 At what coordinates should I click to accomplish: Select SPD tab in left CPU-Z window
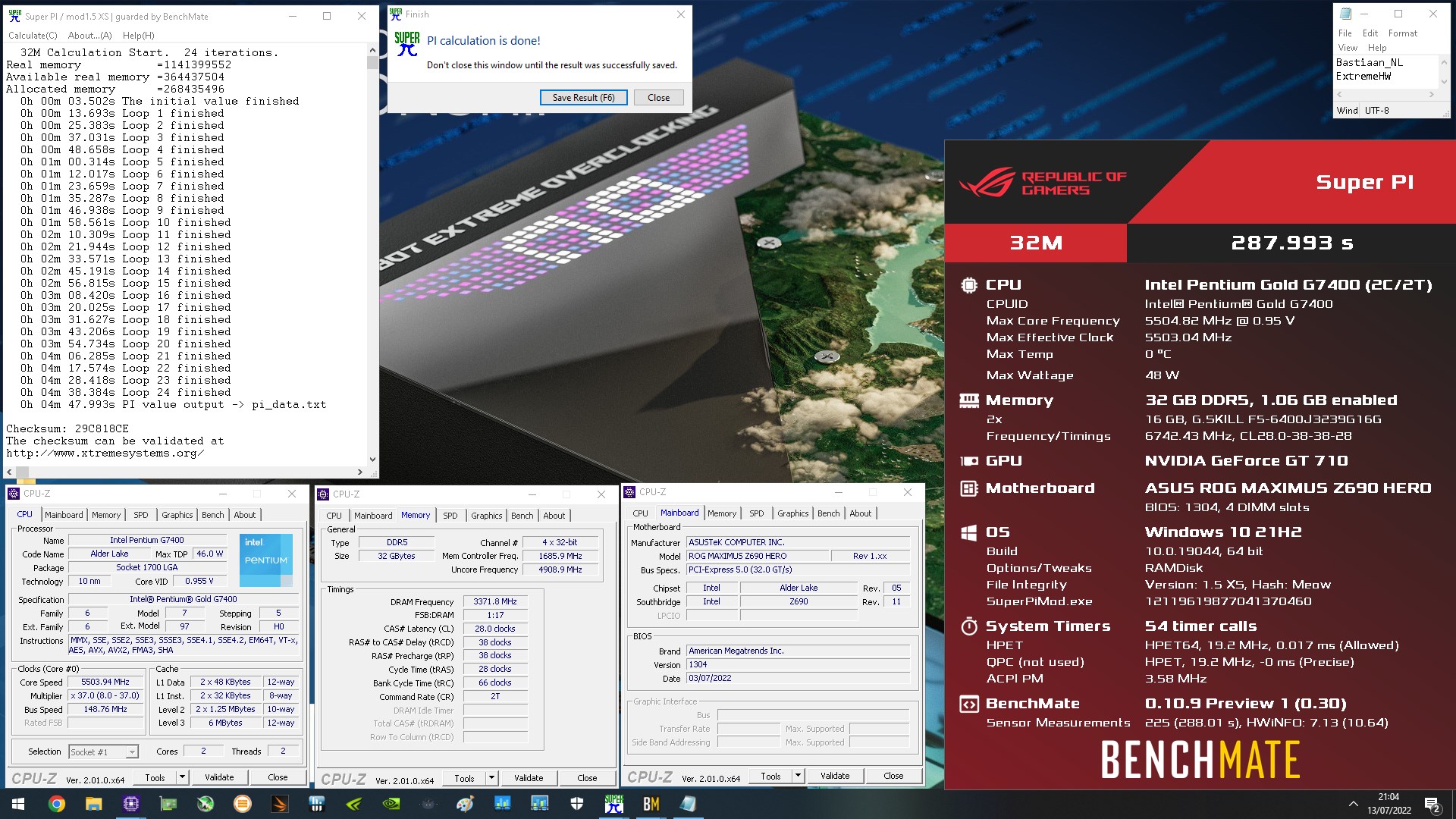(x=141, y=515)
